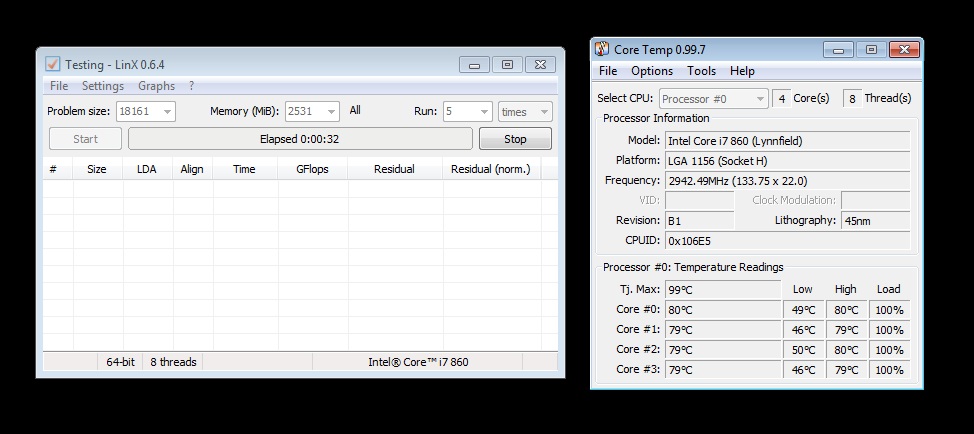Click the Core #3 current temperature reading
The width and height of the screenshot is (974, 434).
pos(723,369)
